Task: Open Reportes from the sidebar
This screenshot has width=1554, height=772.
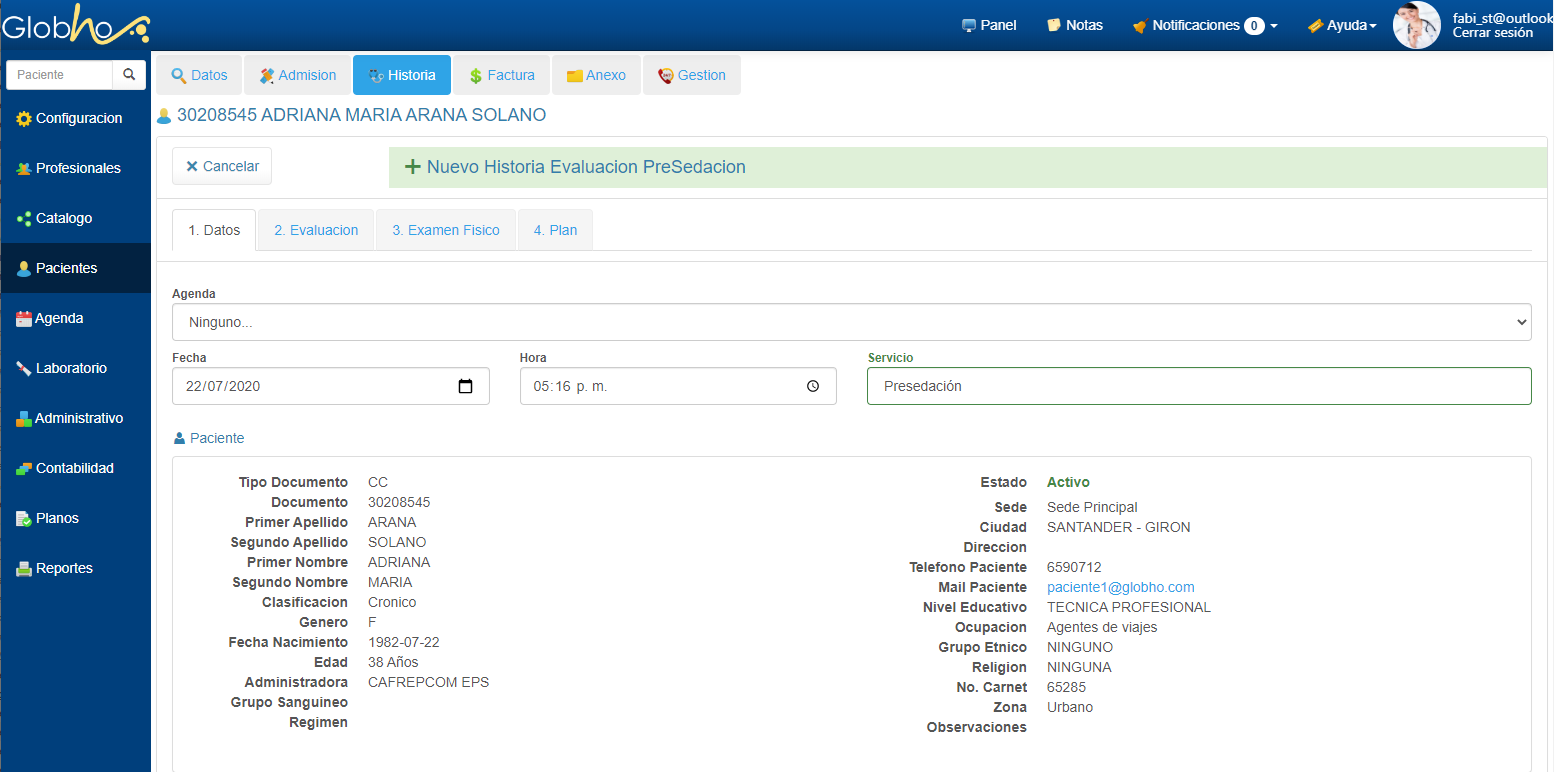Action: [x=64, y=569]
